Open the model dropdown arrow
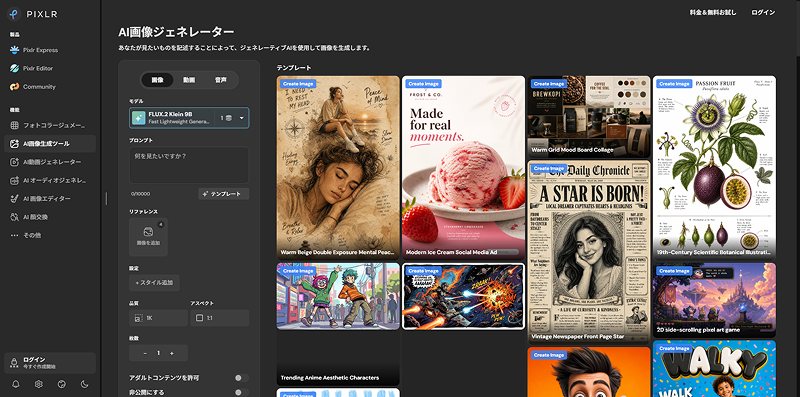This screenshot has height=397, width=800. pos(242,118)
